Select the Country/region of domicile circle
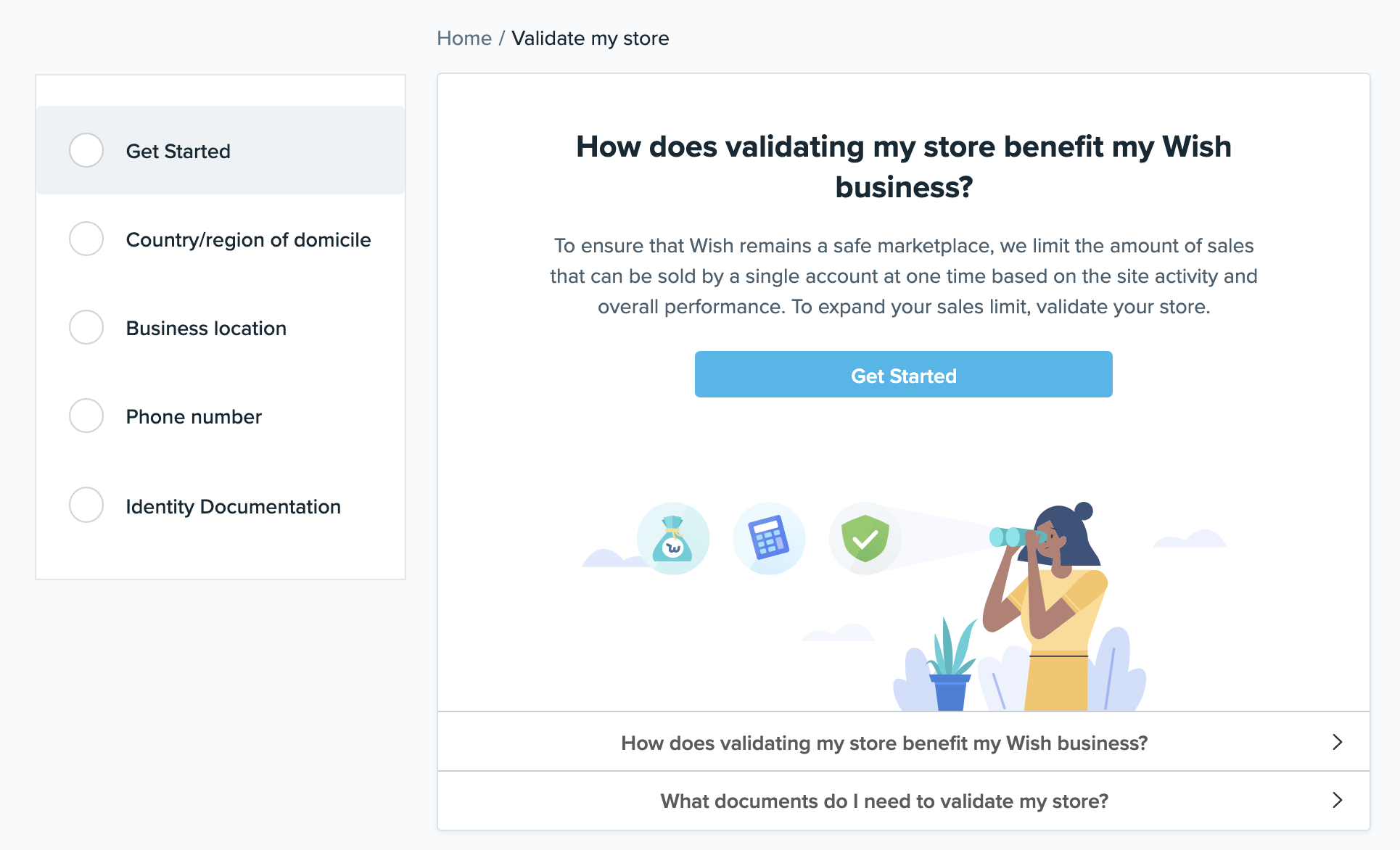 pyautogui.click(x=86, y=239)
